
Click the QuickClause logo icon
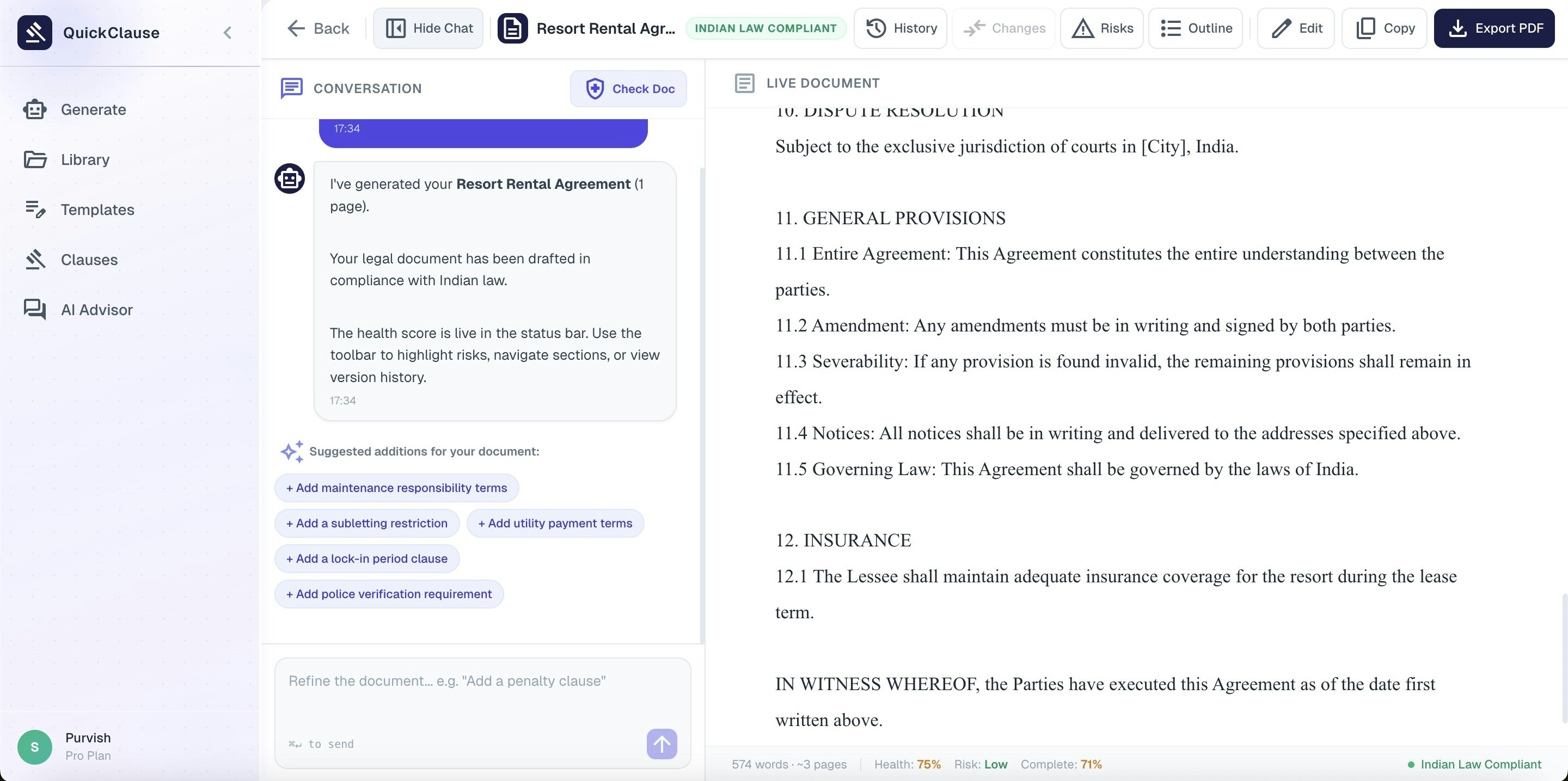coord(35,32)
